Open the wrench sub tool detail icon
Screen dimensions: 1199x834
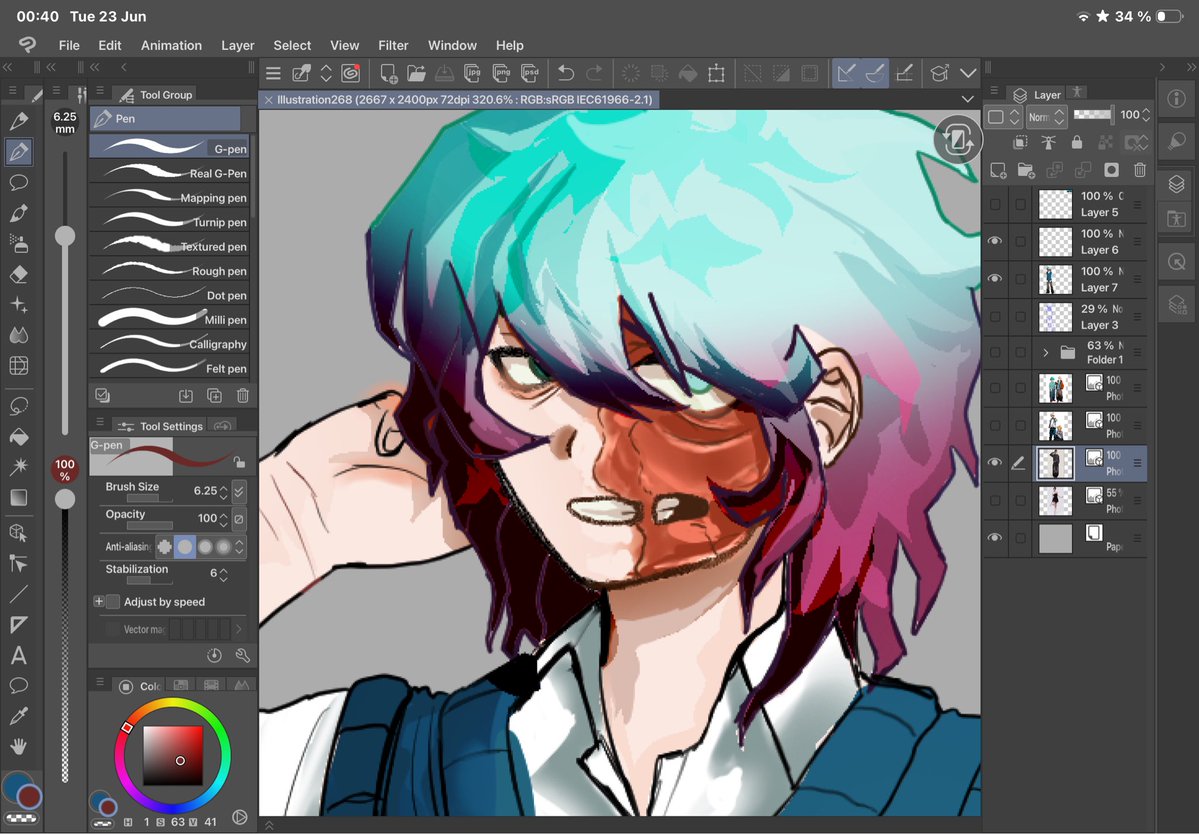(242, 655)
